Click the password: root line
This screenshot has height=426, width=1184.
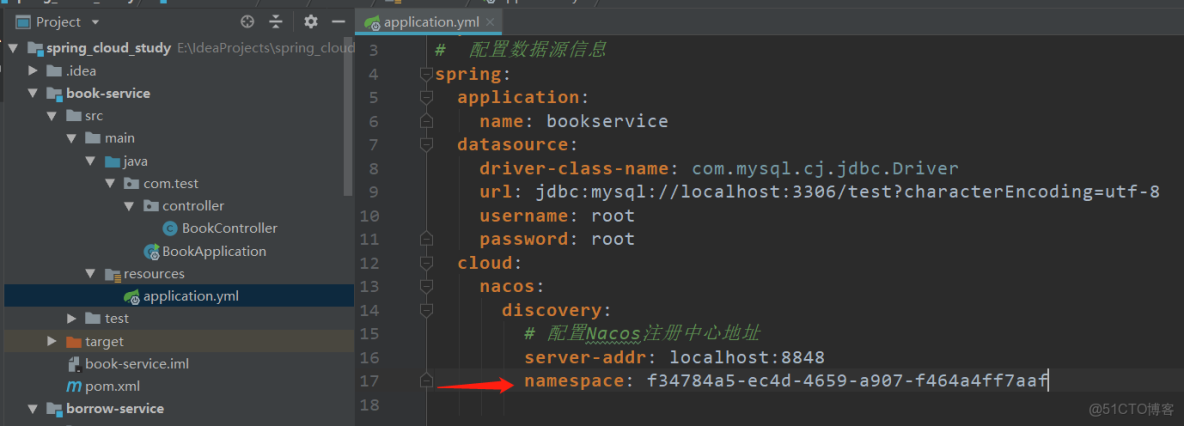point(557,239)
